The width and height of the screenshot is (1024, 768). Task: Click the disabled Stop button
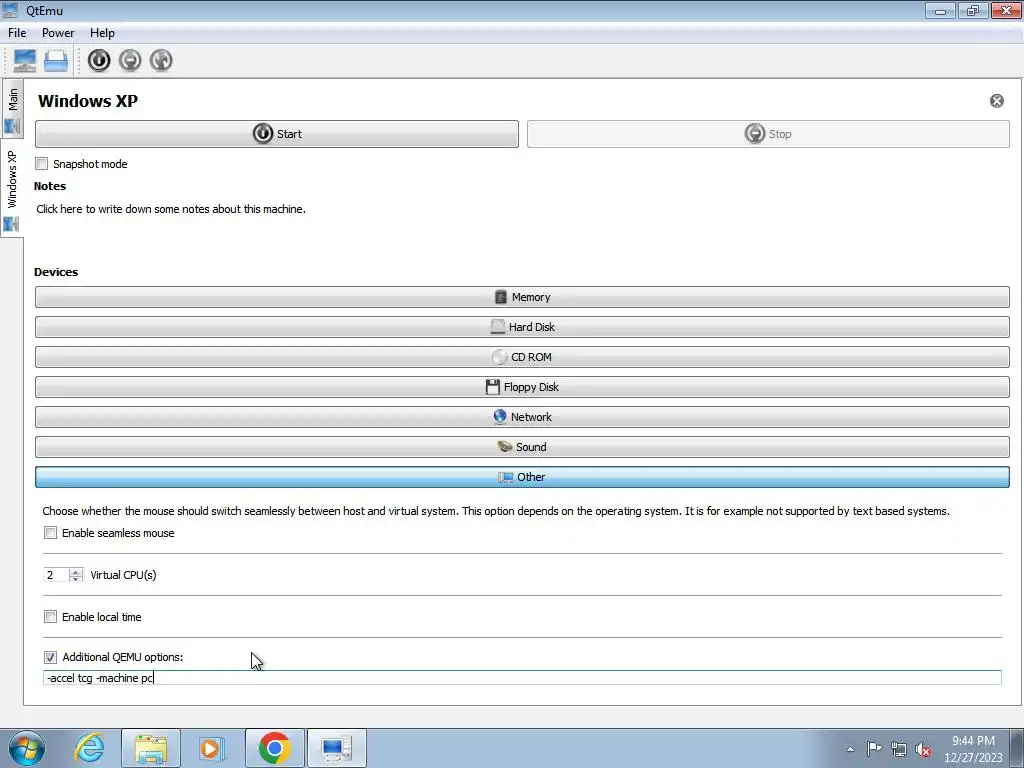768,134
